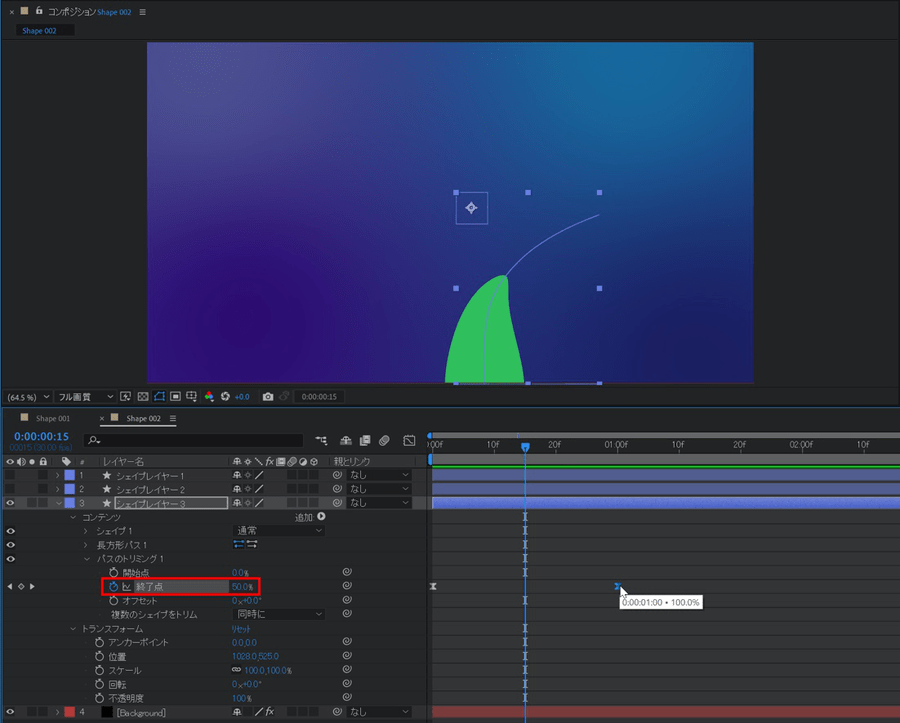The height and width of the screenshot is (723, 900).
Task: Click the shy layers switch in timeline header
Action: pos(346,441)
